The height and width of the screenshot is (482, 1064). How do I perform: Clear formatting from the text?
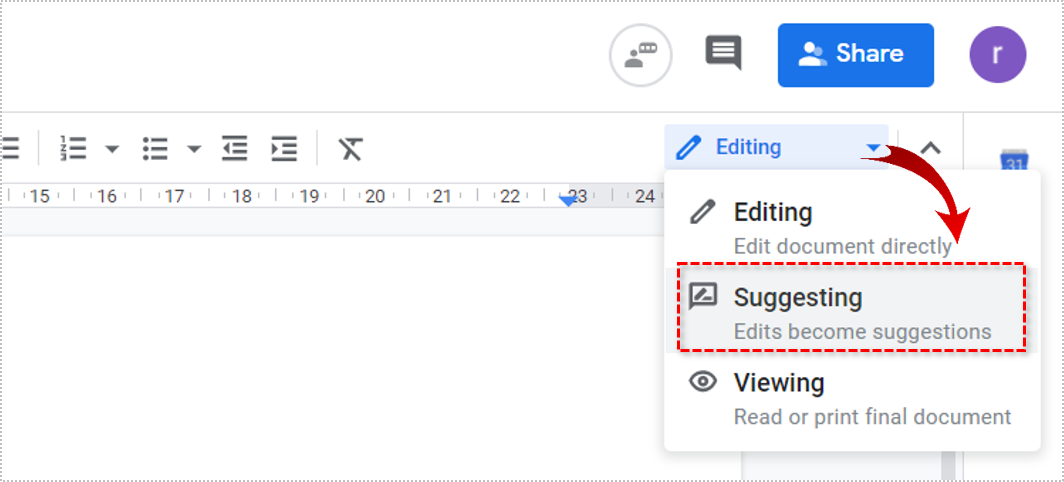[x=350, y=149]
